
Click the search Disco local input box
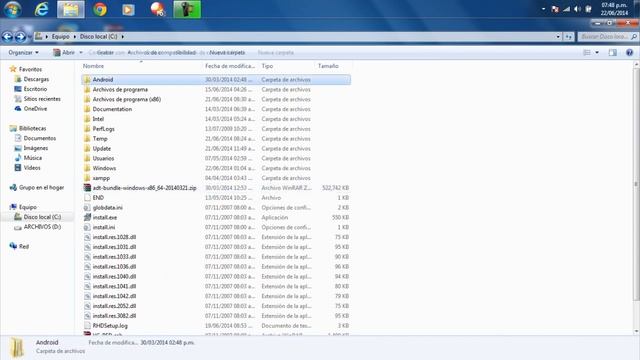(x=607, y=37)
